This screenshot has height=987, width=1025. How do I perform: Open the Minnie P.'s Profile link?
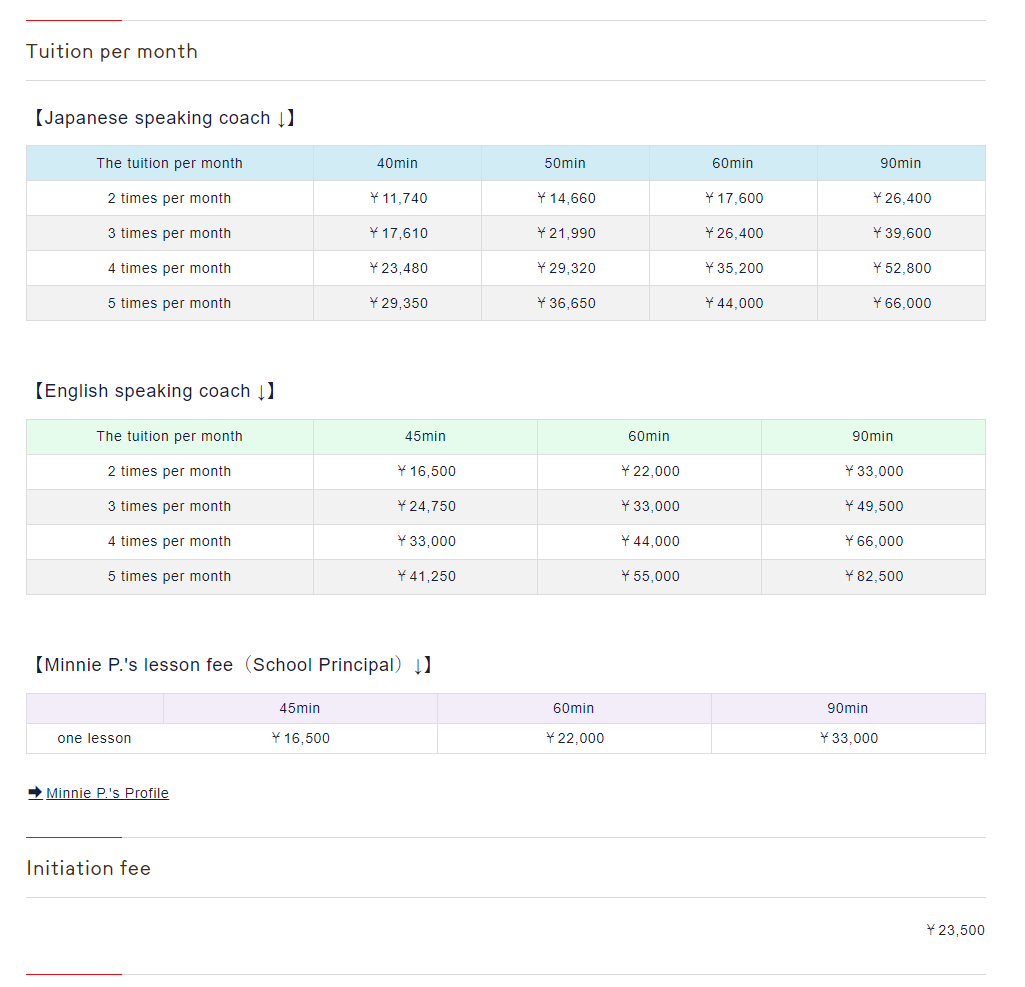[x=107, y=793]
